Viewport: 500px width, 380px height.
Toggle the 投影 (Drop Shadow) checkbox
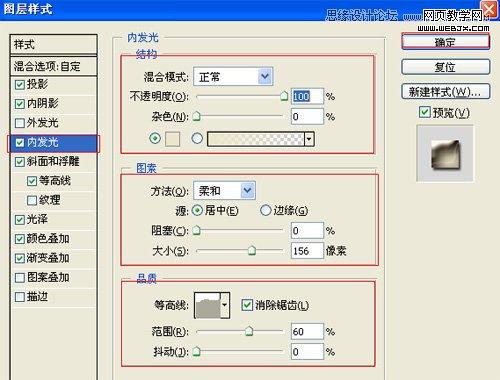[x=20, y=85]
